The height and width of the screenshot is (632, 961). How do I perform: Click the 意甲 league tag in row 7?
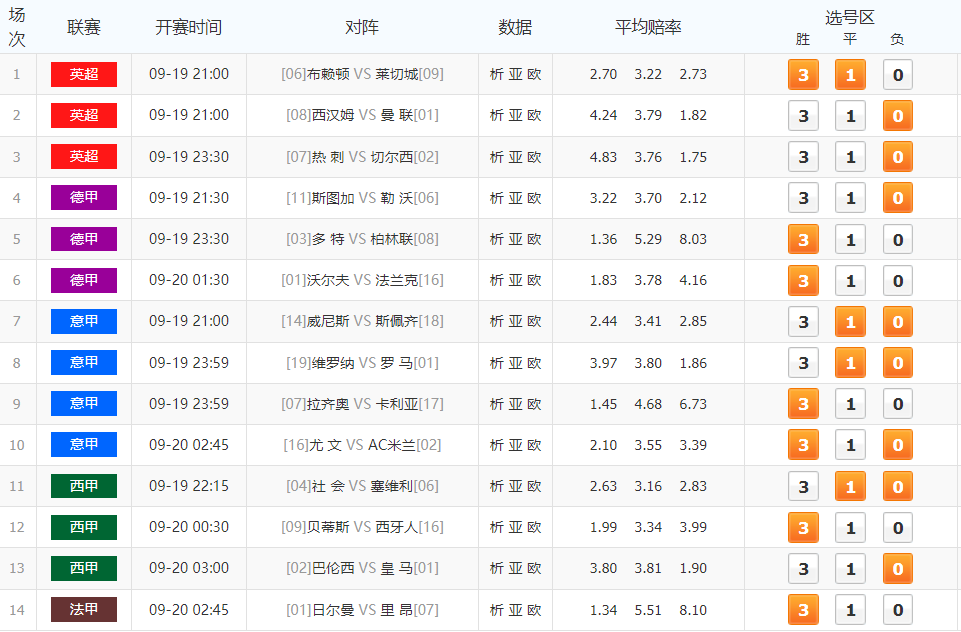(x=84, y=321)
